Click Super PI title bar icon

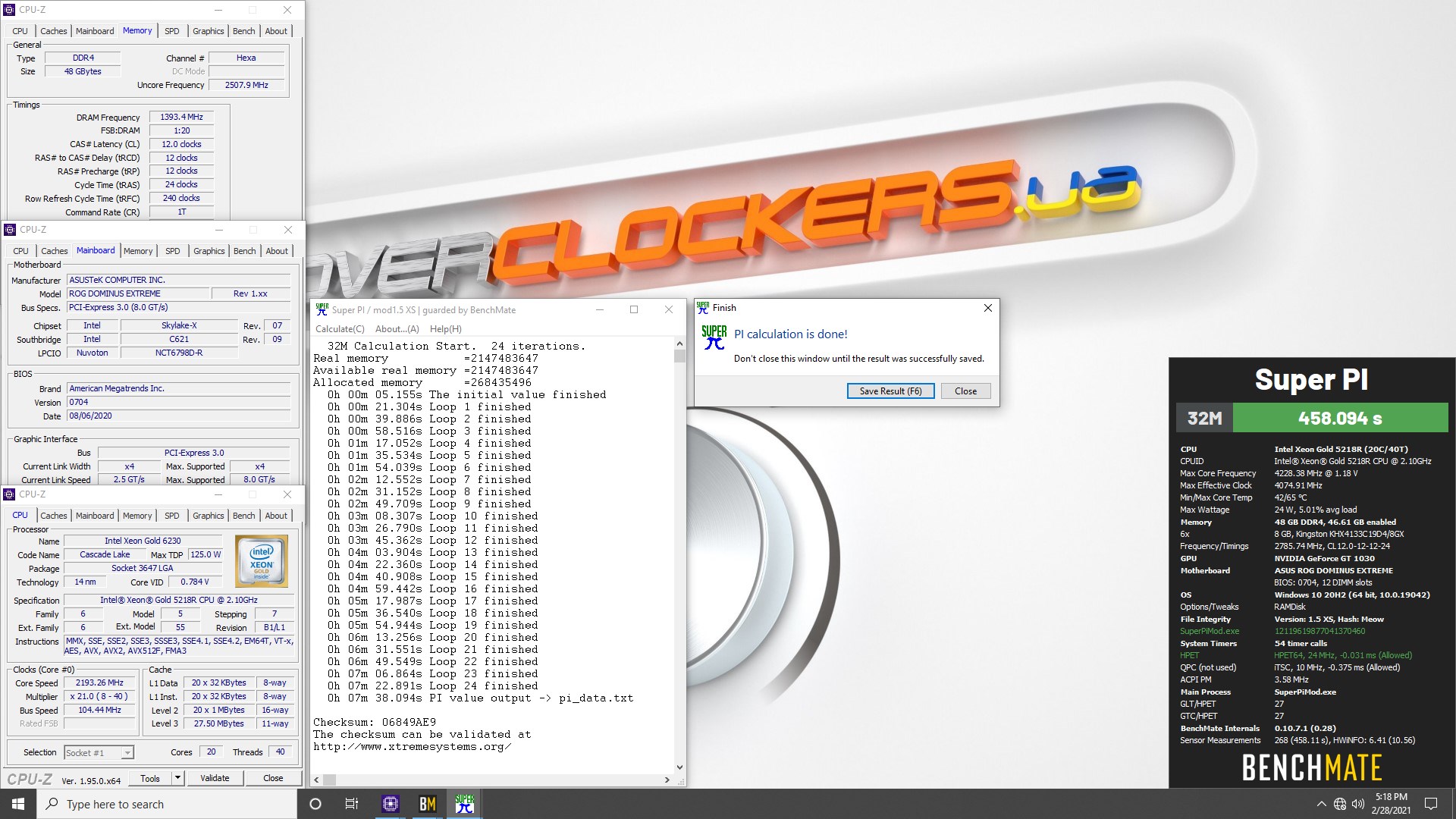pyautogui.click(x=322, y=309)
